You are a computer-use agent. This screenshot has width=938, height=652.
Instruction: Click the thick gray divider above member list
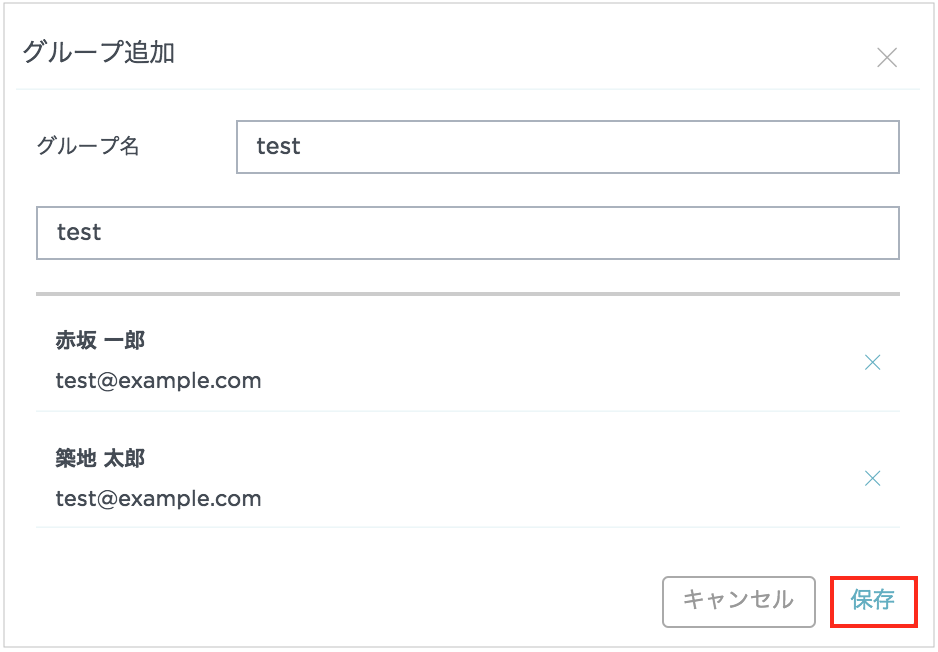[x=467, y=294]
